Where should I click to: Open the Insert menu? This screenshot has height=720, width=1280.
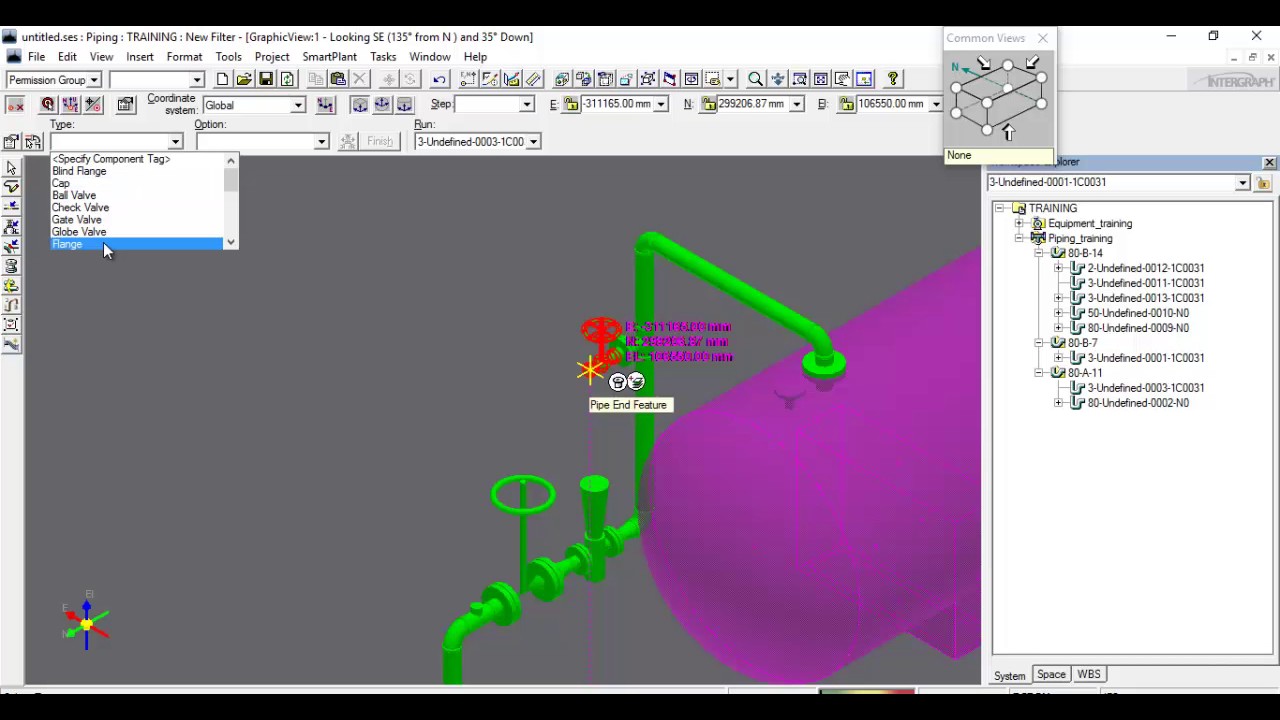click(140, 57)
